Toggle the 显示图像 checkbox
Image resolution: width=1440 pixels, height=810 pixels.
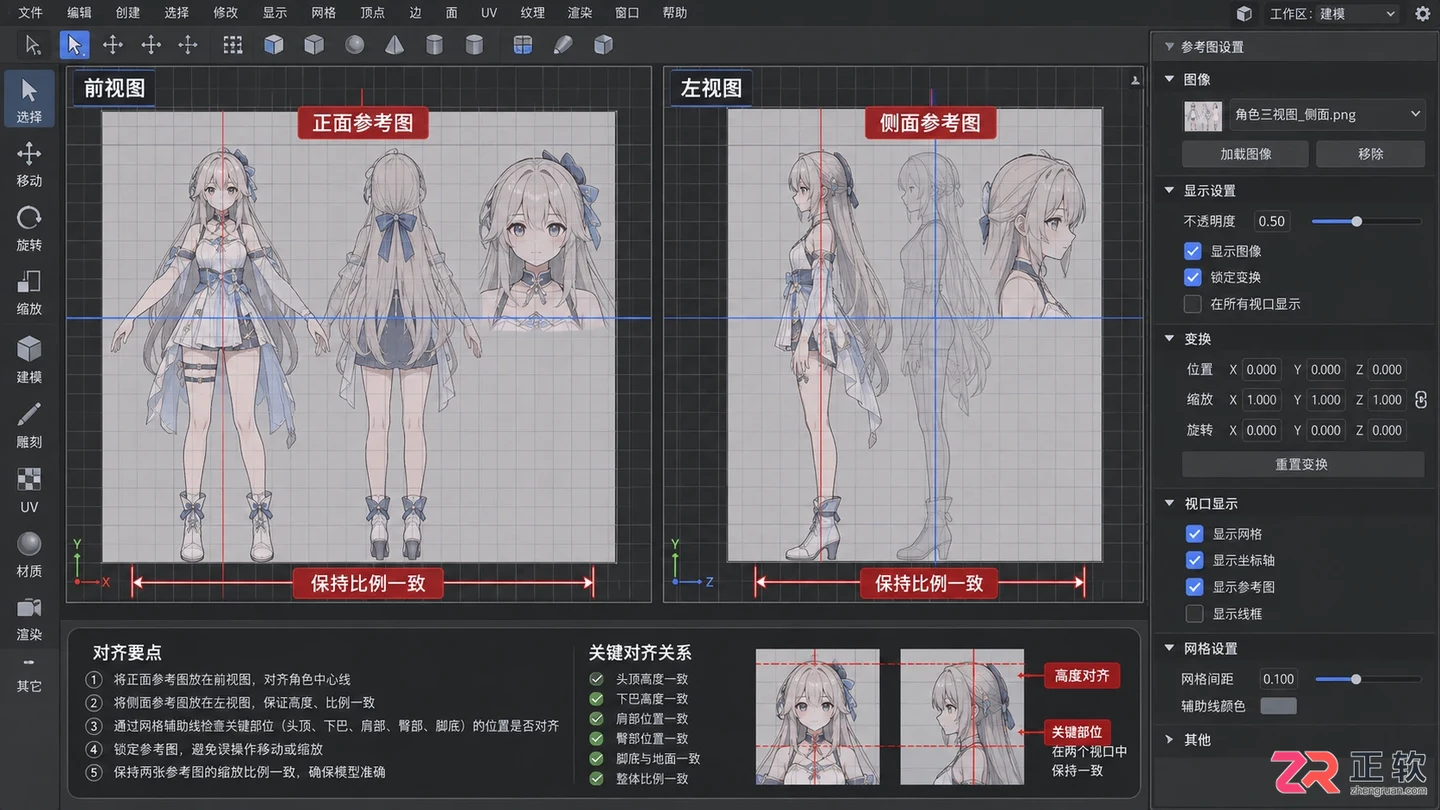coord(1192,251)
